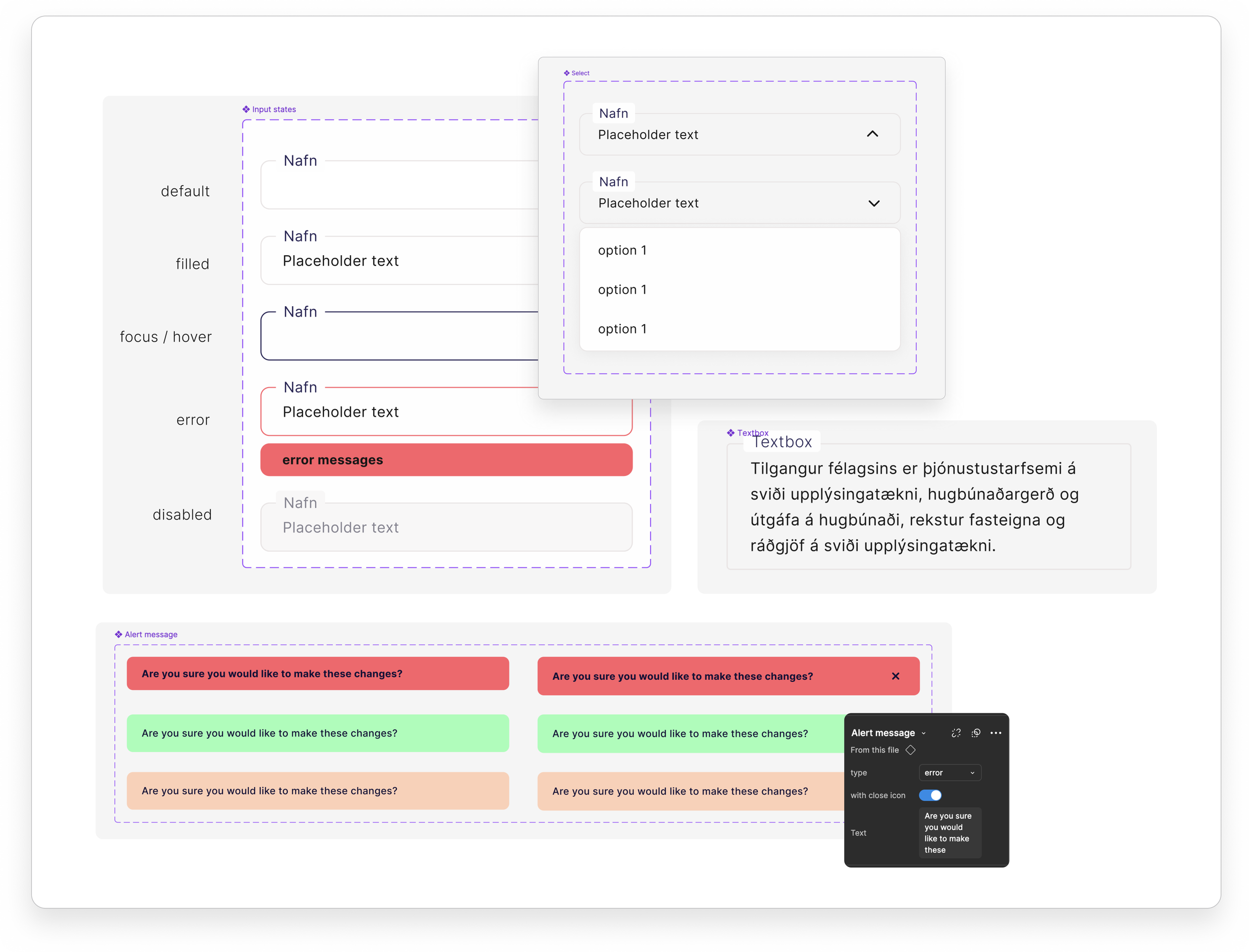Expand the Alert message name chevron
Screen dimensions: 1249x952
click(x=924, y=733)
